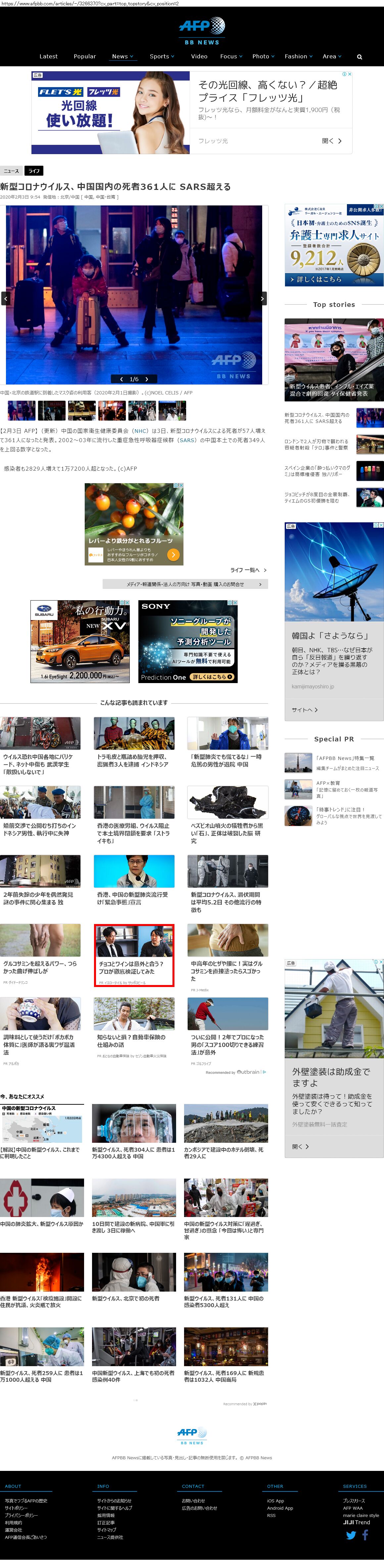The height and width of the screenshot is (1568, 384).
Task: Select the first slideshow thumbnail below photo
Action: point(21,411)
